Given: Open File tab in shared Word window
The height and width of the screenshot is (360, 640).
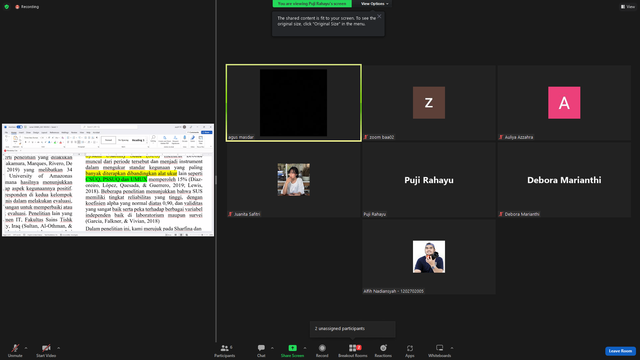Looking at the screenshot, I should [x=6, y=132].
